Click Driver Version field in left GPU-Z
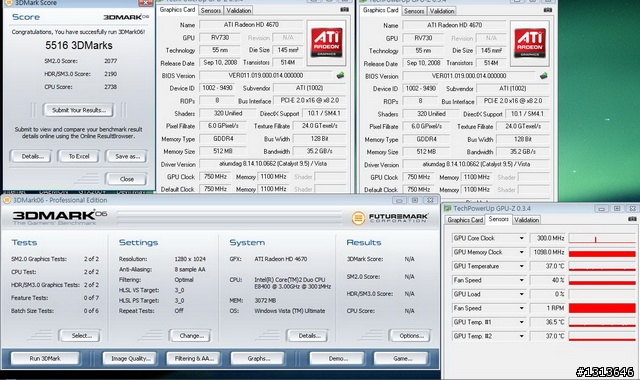This screenshot has width=640, height=380. [x=273, y=164]
